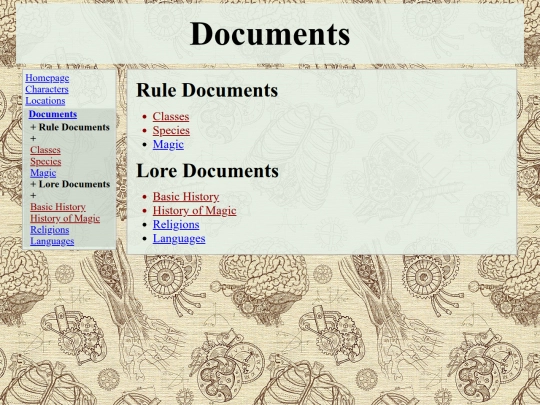Open Religions in the sidebar menu

pyautogui.click(x=50, y=230)
